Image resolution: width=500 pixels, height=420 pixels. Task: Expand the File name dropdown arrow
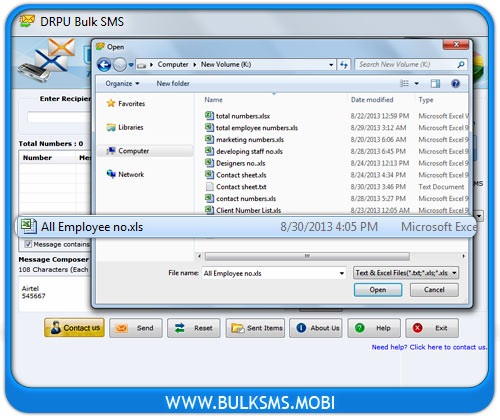point(342,273)
